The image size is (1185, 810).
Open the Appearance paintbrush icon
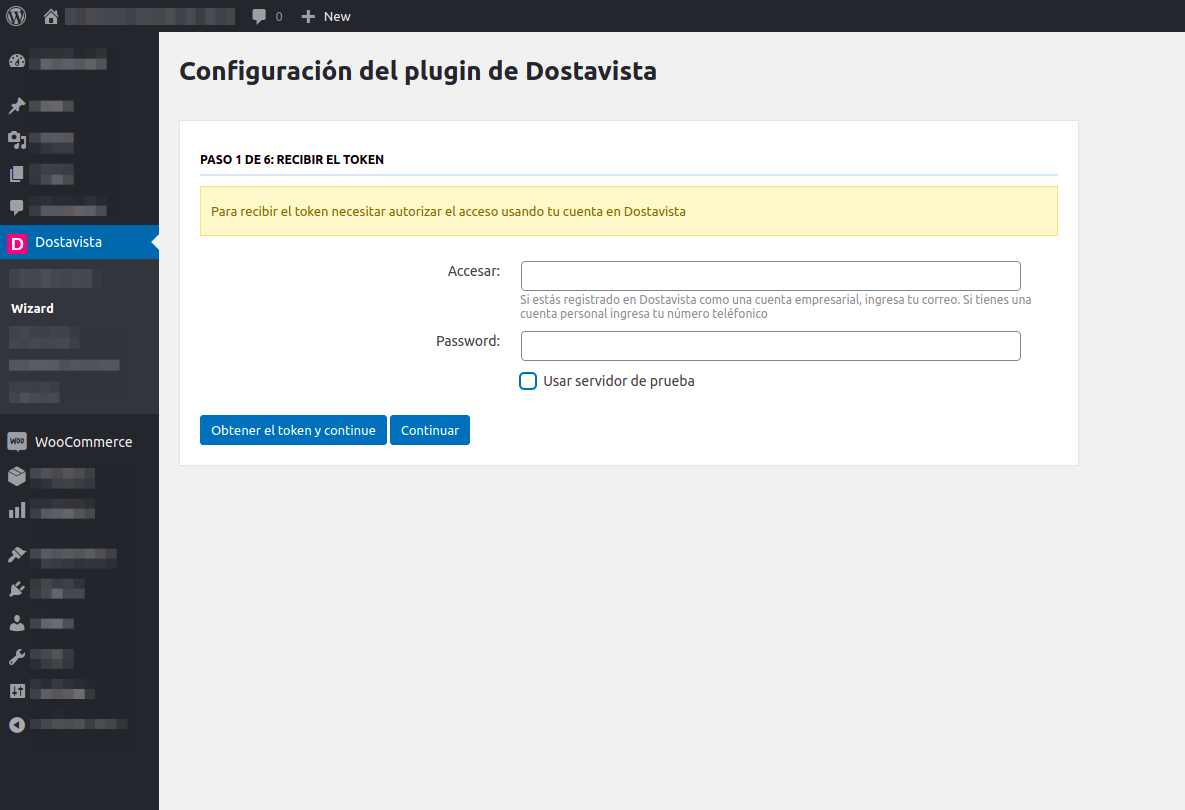(17, 555)
